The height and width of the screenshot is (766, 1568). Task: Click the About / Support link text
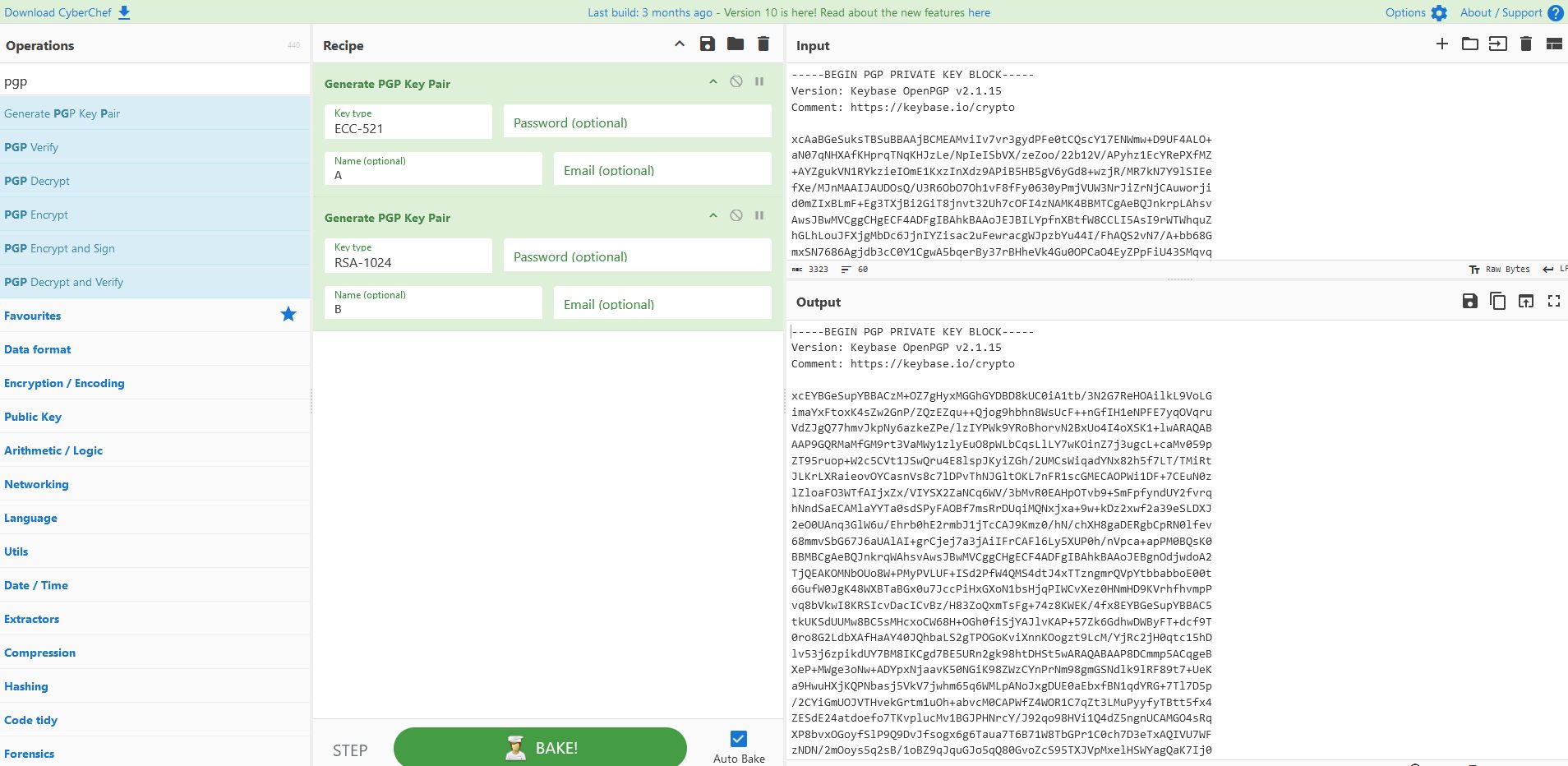click(1501, 12)
